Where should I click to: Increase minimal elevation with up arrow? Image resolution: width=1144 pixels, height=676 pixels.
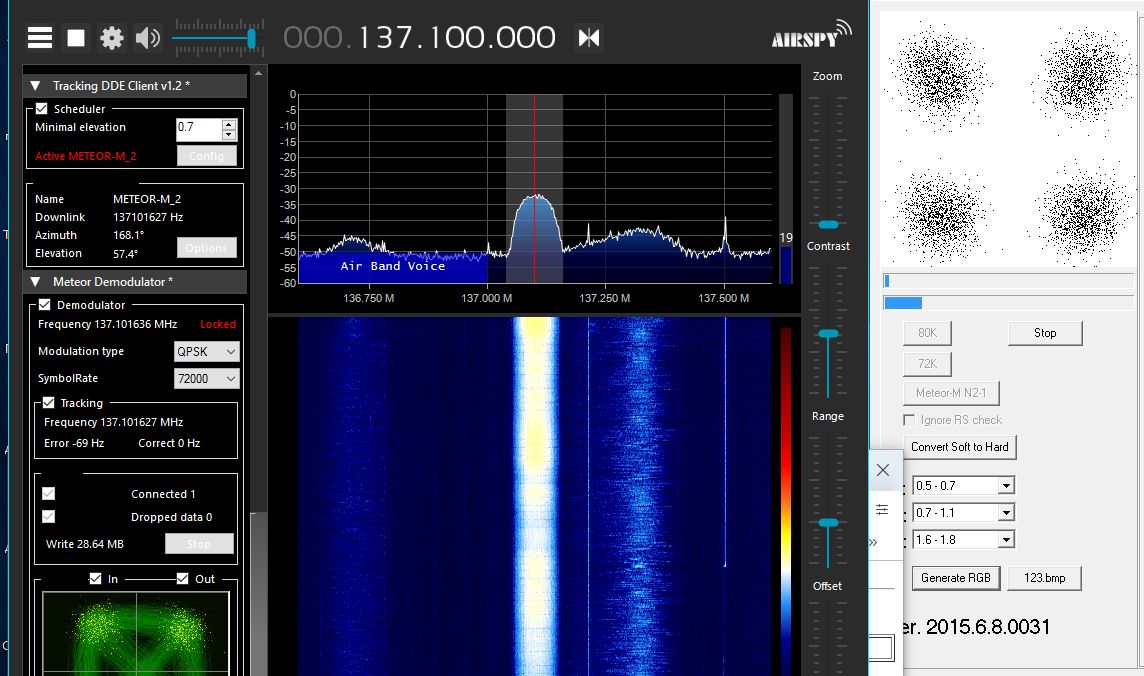(229, 124)
